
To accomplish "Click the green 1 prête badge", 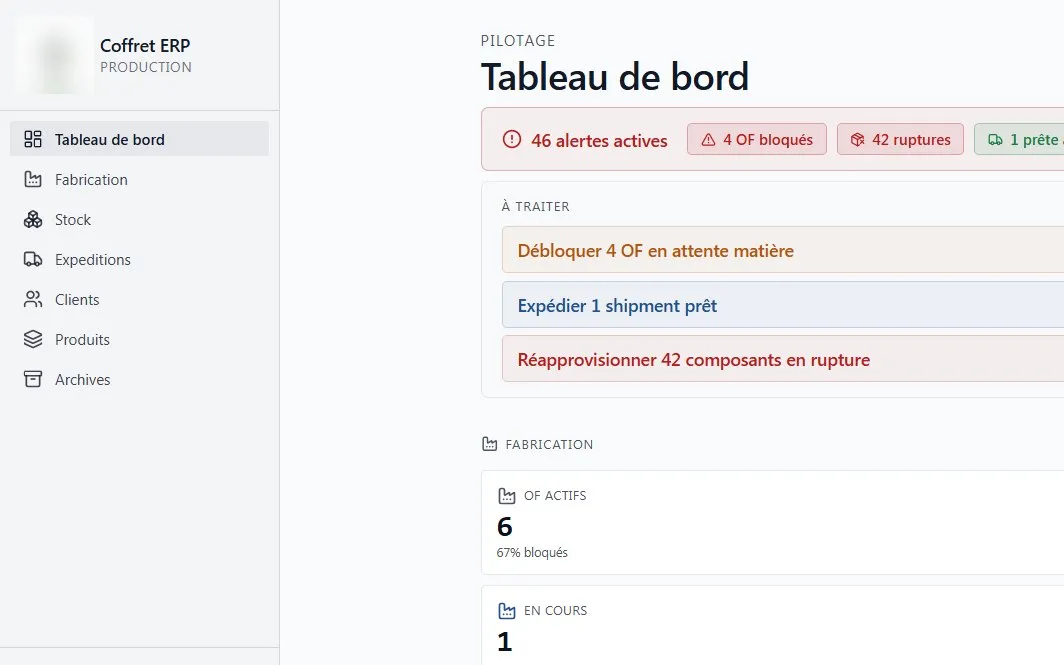I will pyautogui.click(x=1019, y=139).
